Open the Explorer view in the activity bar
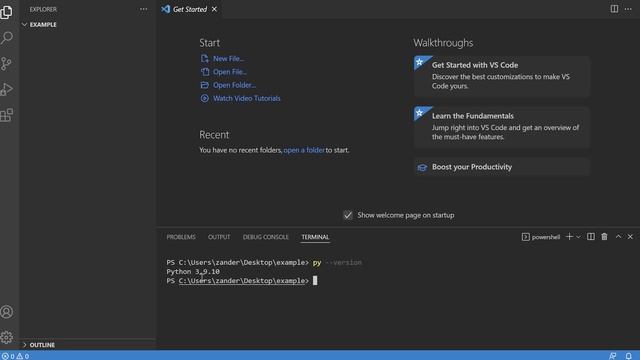The width and height of the screenshot is (640, 360). click(7, 12)
